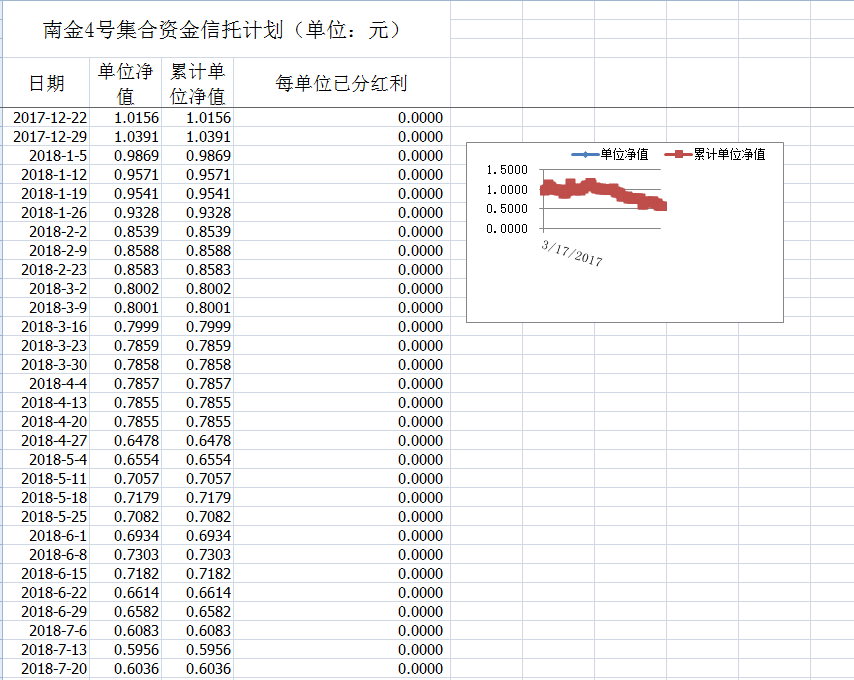The image size is (854, 680).
Task: Select date cell 2018-4-27
Action: tap(54, 441)
